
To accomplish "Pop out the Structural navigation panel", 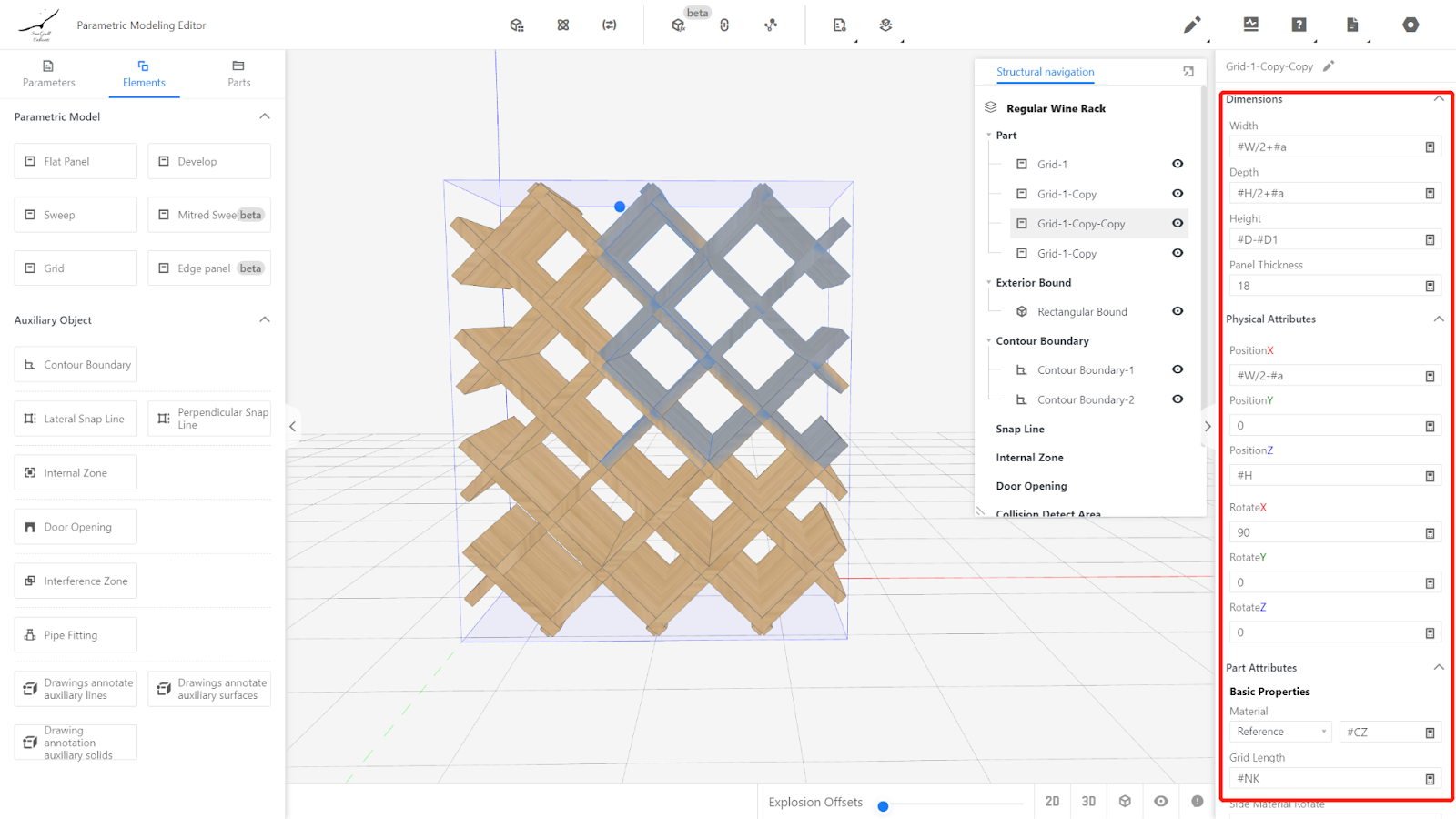I will click(x=1188, y=72).
